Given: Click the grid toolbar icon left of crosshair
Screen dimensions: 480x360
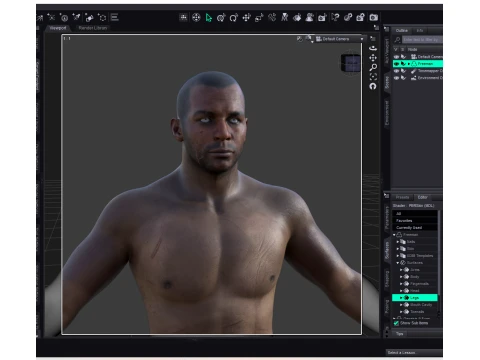Looking at the screenshot, I should [x=183, y=18].
